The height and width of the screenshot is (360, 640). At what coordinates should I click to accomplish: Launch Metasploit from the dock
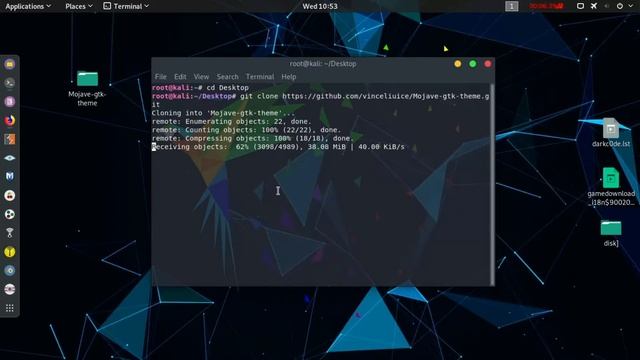10,176
